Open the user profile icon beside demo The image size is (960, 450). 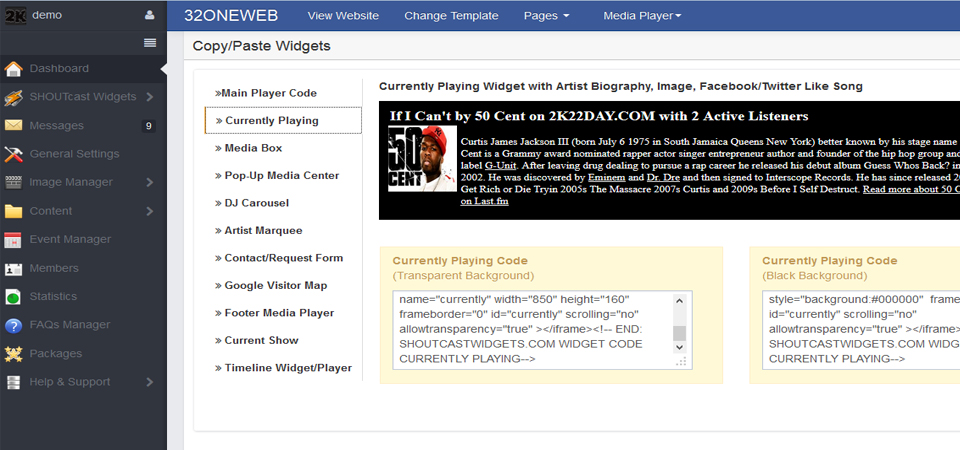click(x=149, y=15)
